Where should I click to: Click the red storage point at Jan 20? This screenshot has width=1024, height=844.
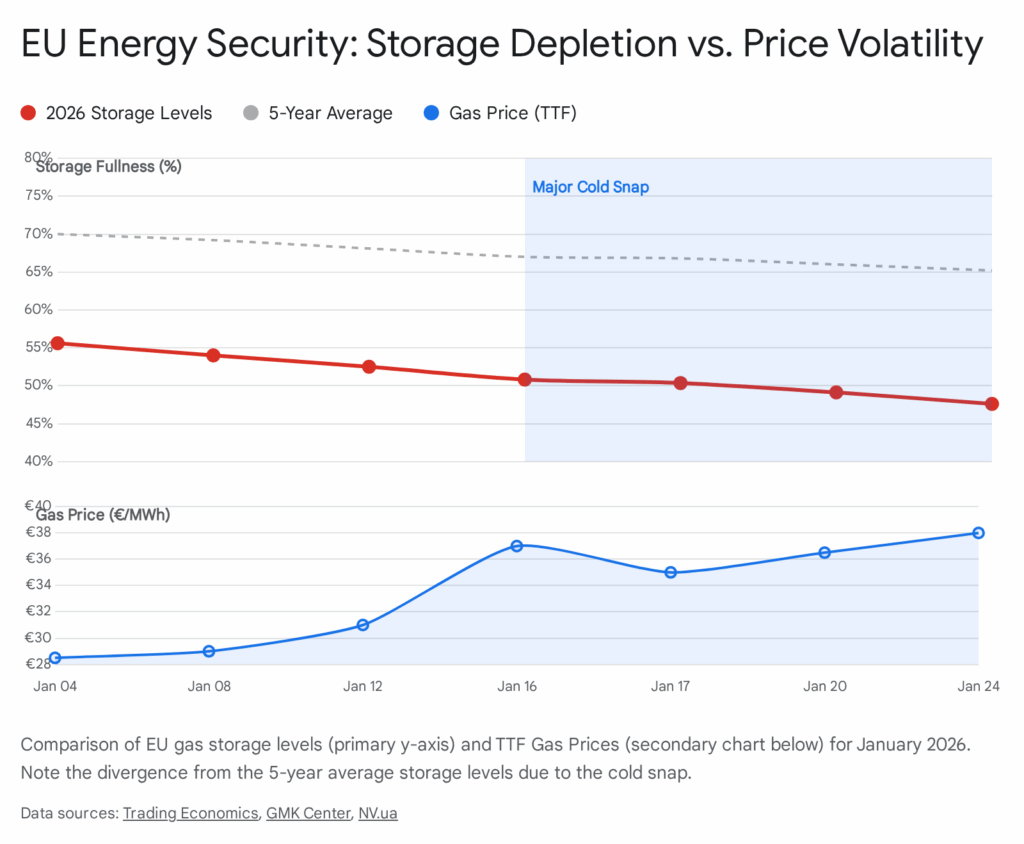pos(836,392)
